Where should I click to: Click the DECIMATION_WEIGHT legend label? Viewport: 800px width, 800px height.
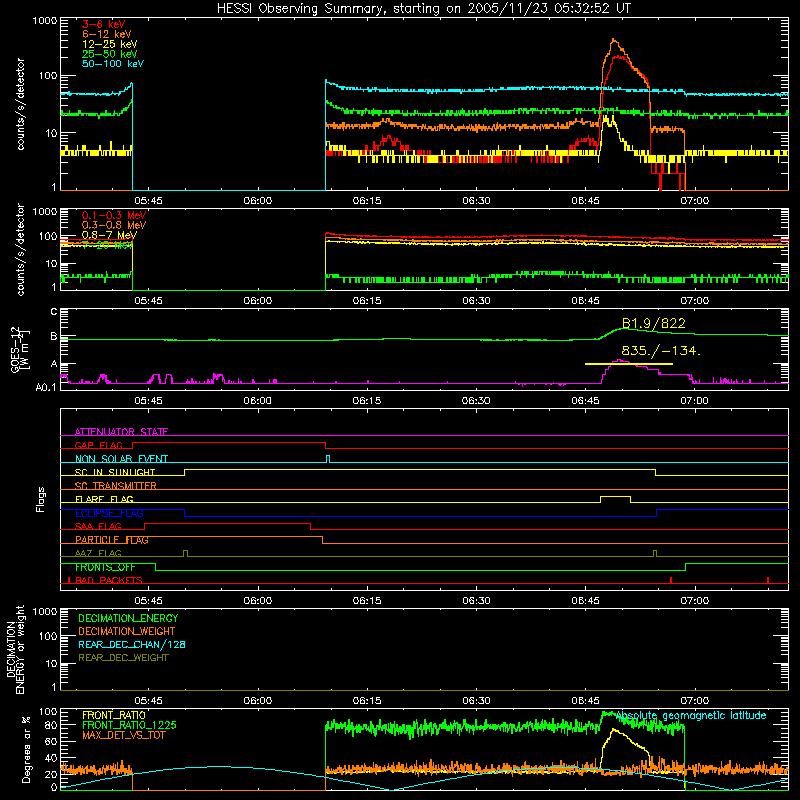127,632
